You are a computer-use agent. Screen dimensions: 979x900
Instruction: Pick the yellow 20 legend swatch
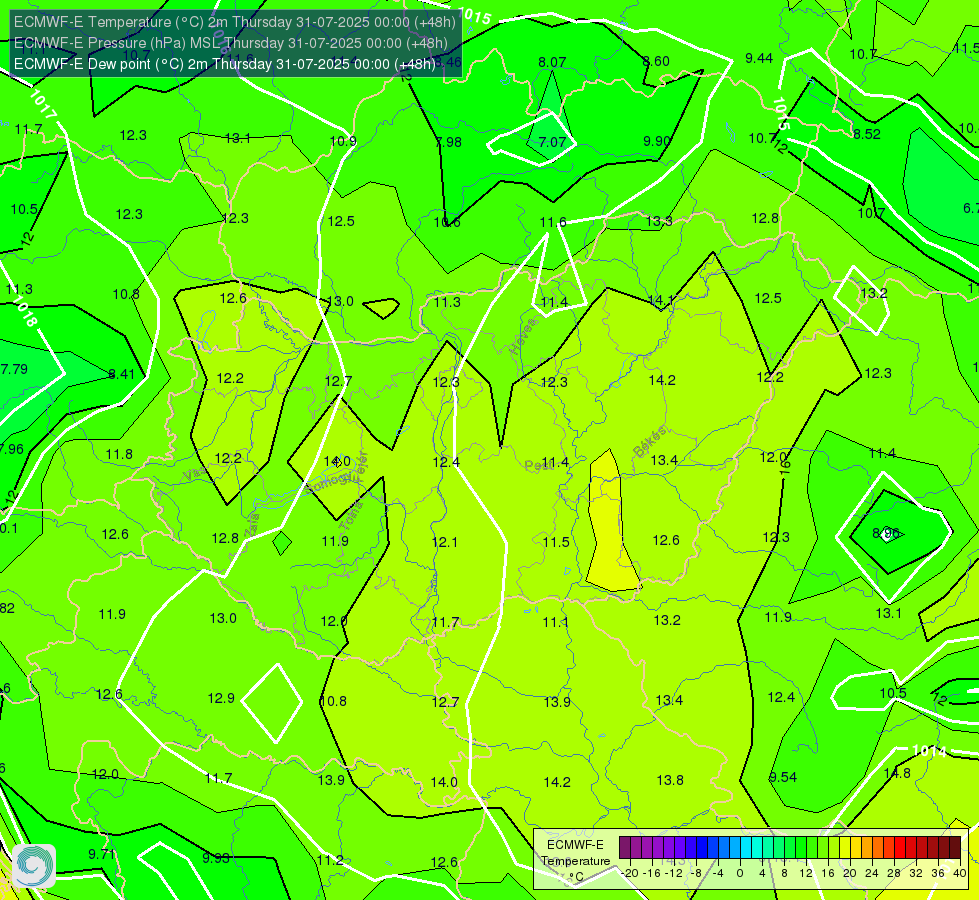coord(845,848)
